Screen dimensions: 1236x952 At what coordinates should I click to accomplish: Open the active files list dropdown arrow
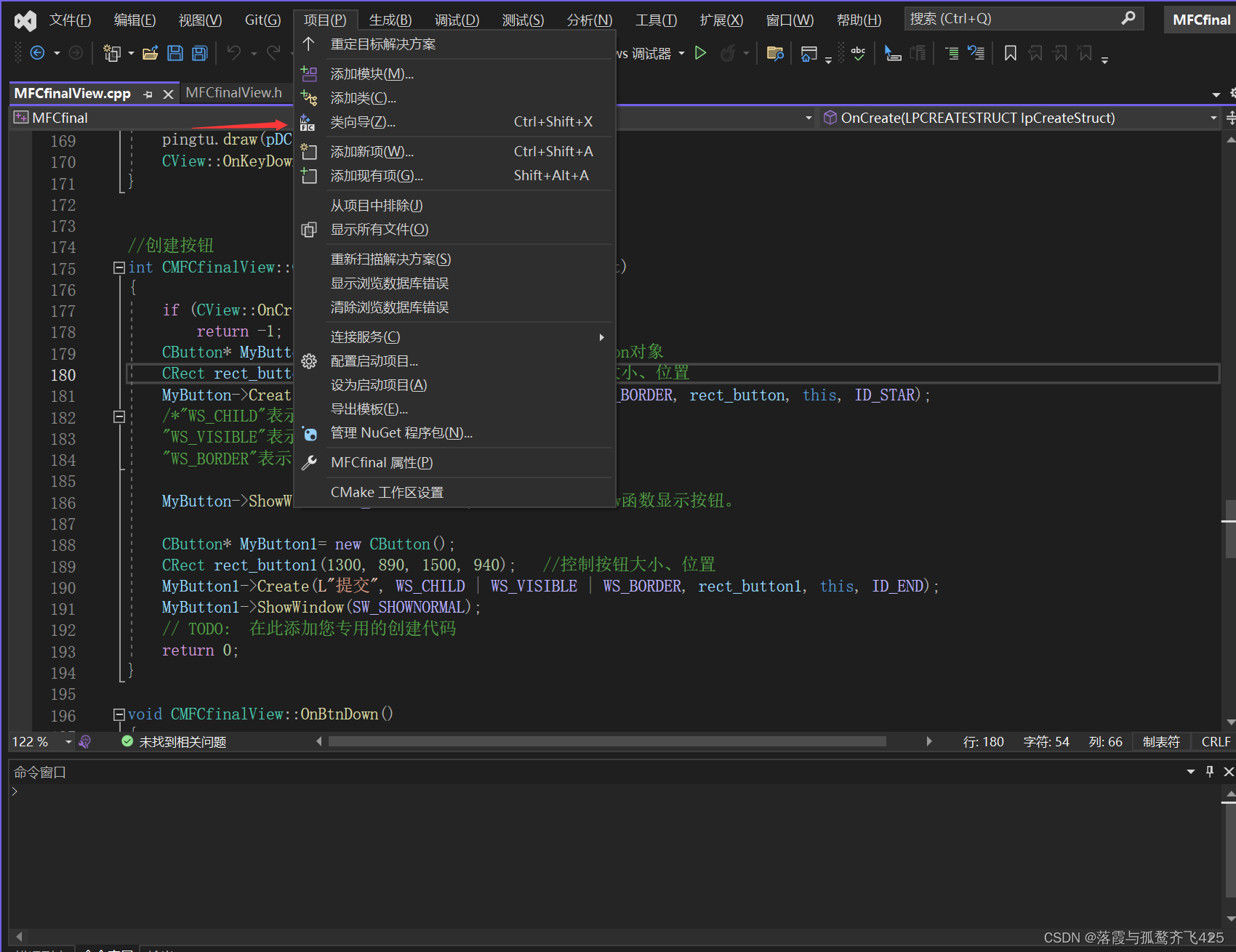1216,94
